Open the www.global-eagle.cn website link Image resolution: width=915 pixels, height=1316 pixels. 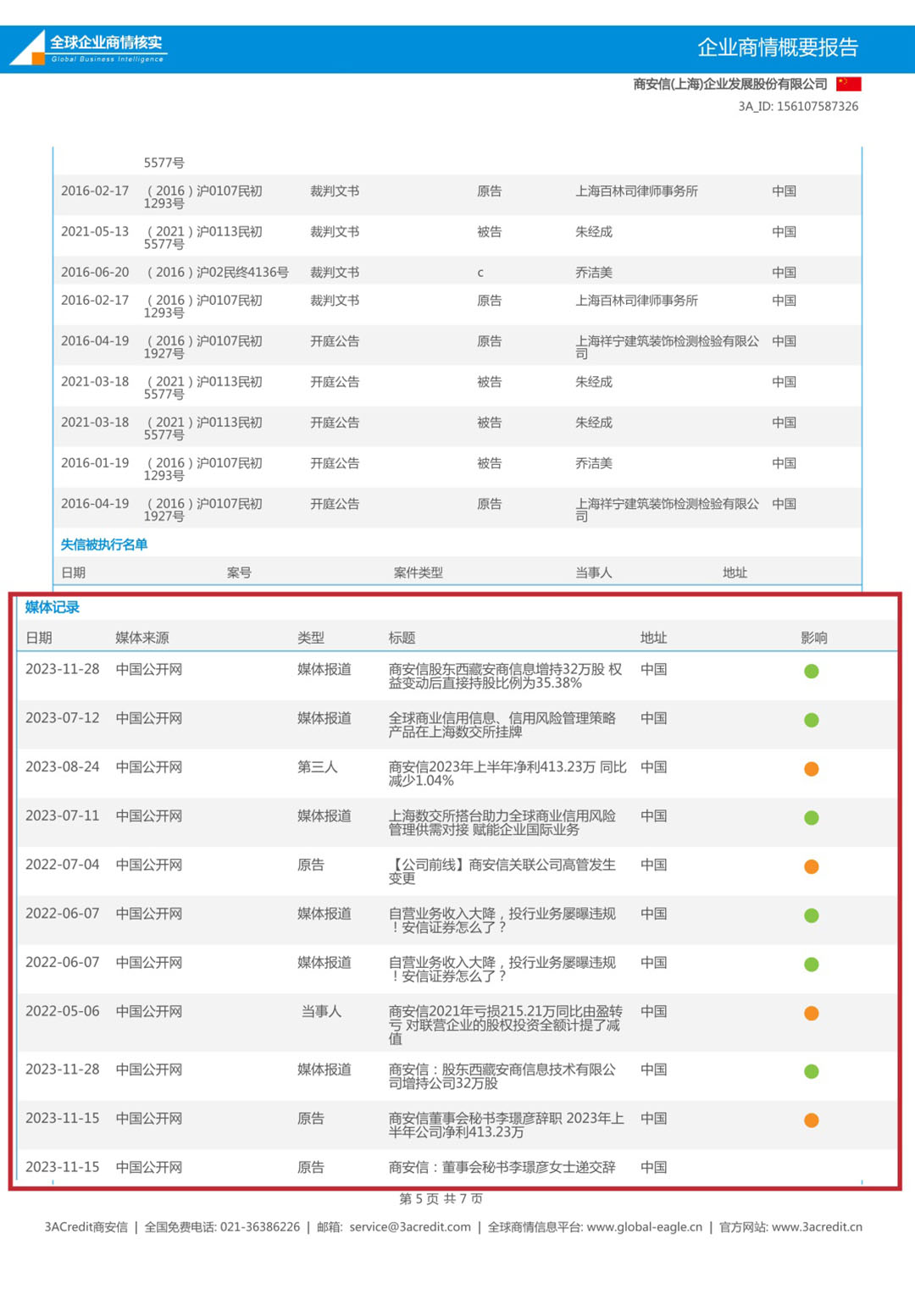645,1227
